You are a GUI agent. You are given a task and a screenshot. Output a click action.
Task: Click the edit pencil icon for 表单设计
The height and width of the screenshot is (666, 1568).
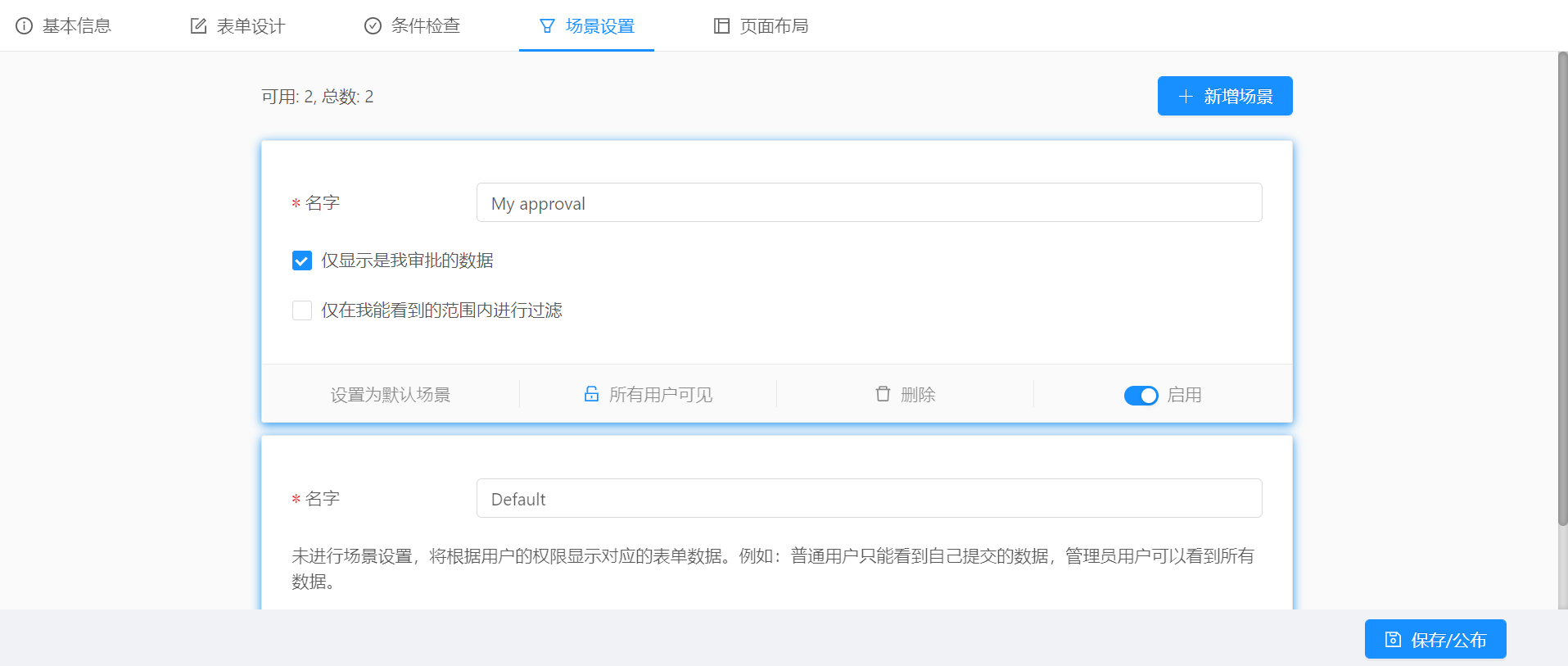[198, 26]
